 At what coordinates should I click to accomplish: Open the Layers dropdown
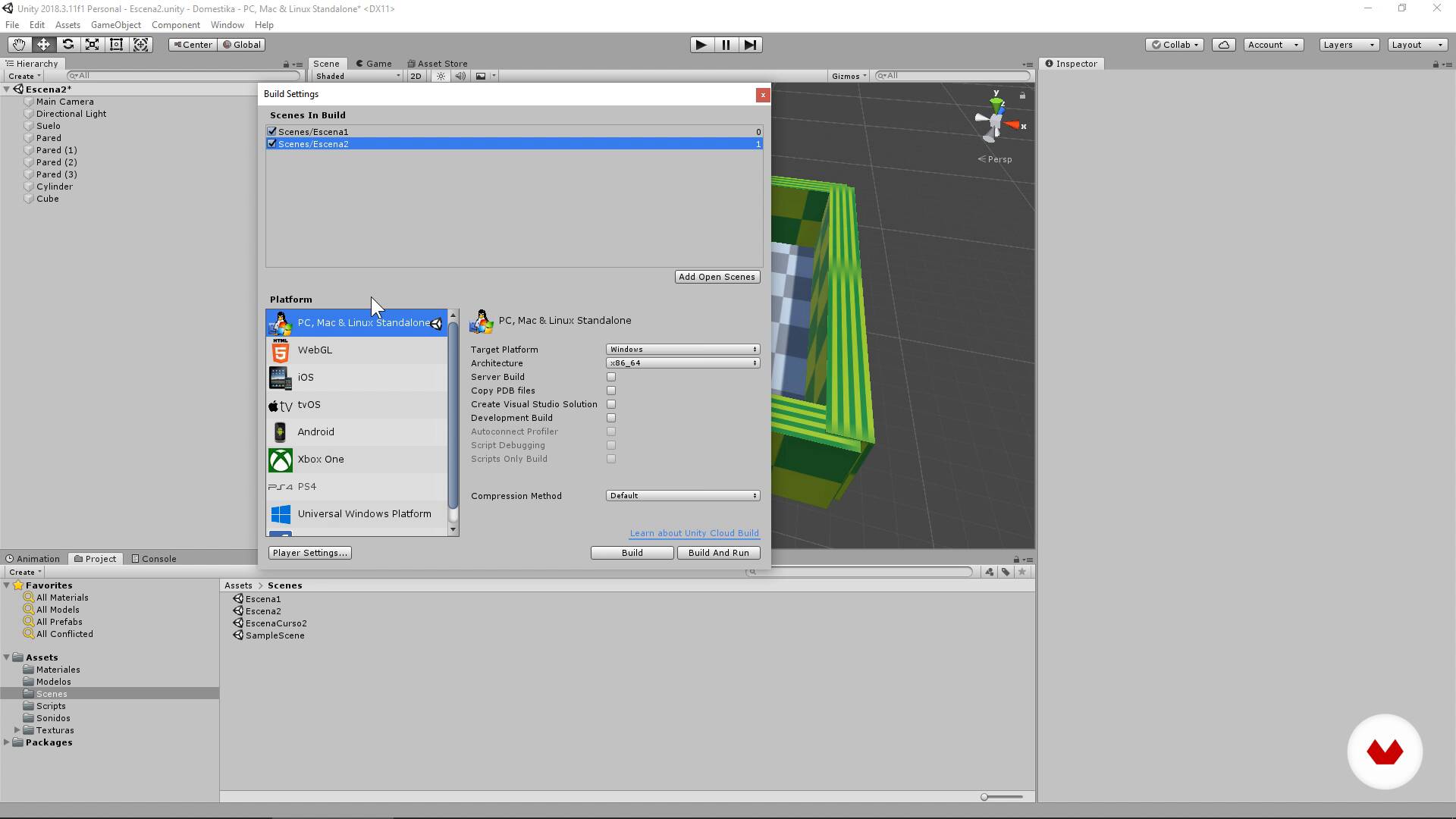click(1349, 45)
